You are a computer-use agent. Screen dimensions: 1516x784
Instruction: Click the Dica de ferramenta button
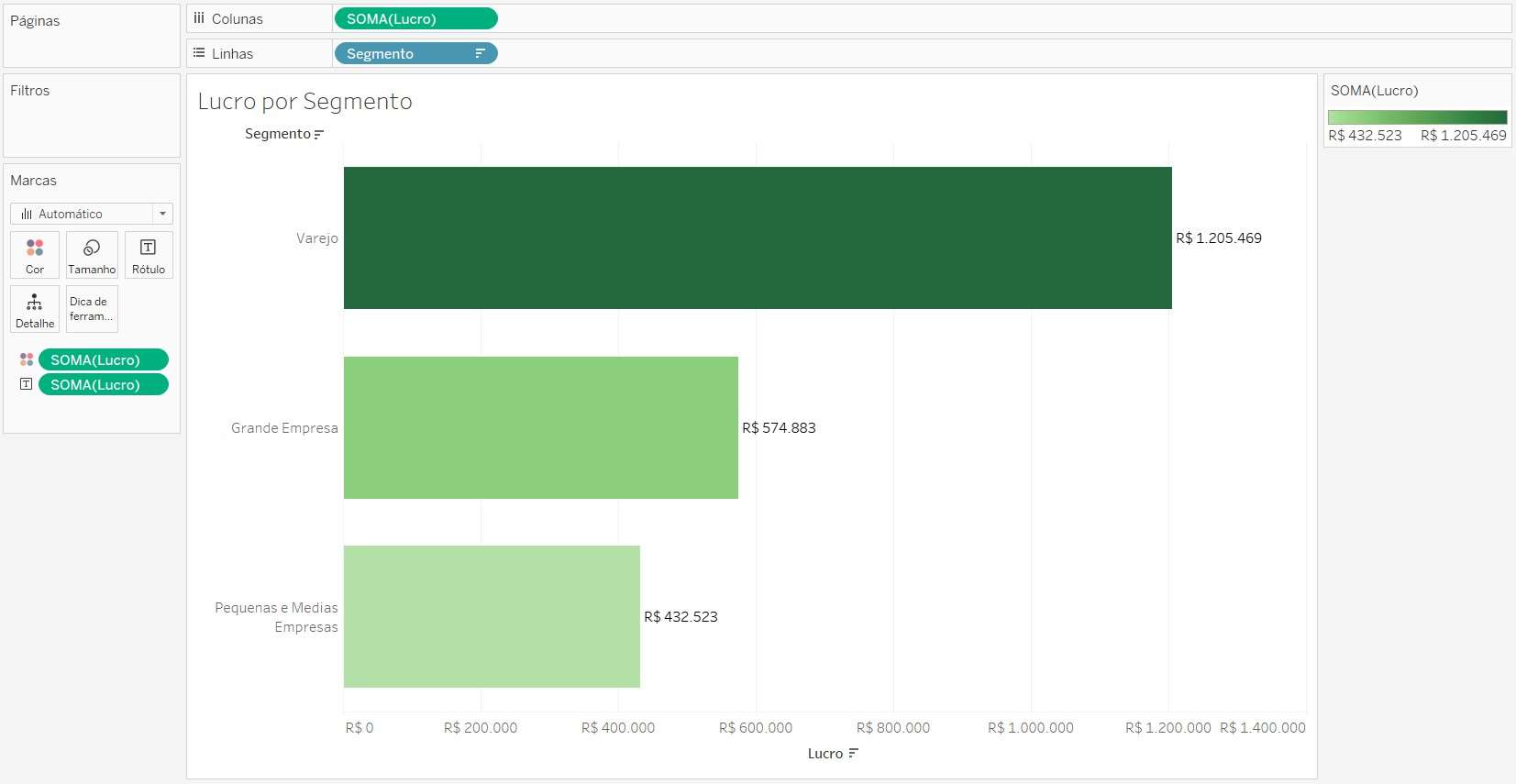(92, 309)
